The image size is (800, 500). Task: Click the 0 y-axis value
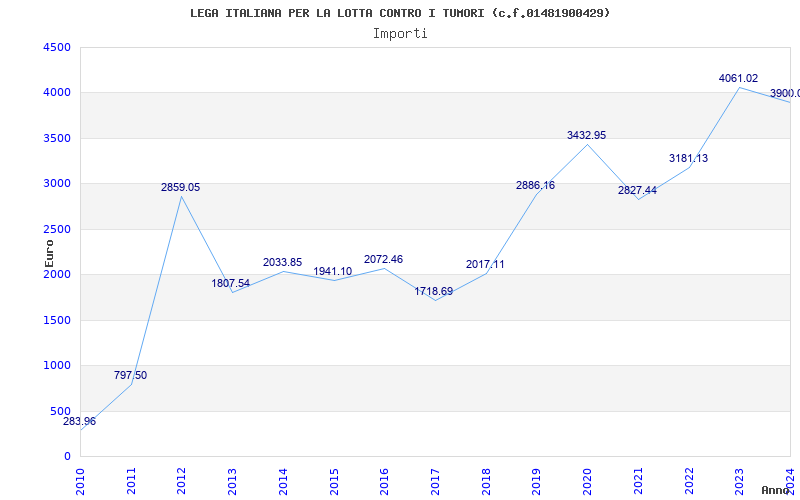pos(67,456)
